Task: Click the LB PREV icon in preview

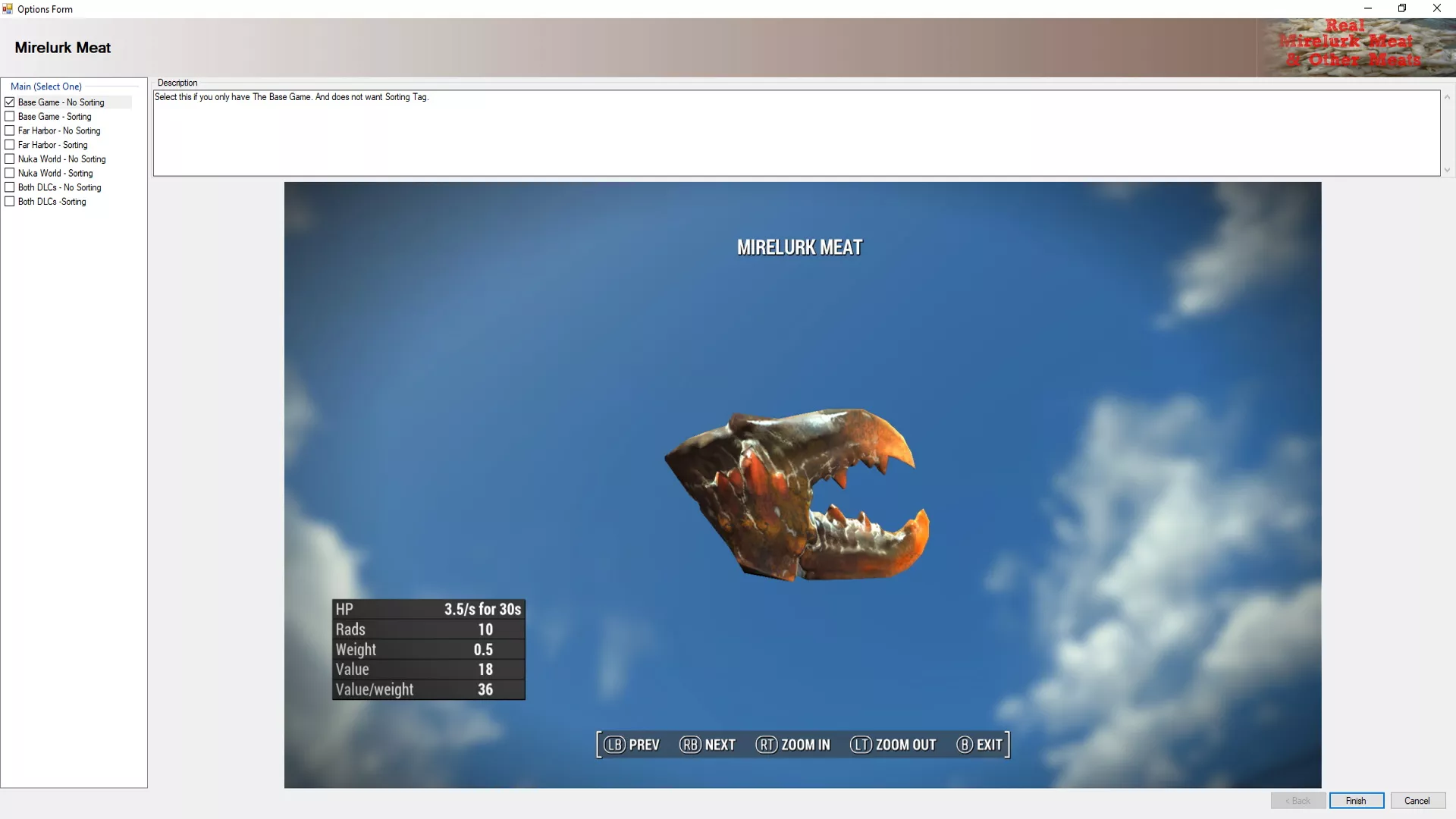Action: [x=614, y=745]
